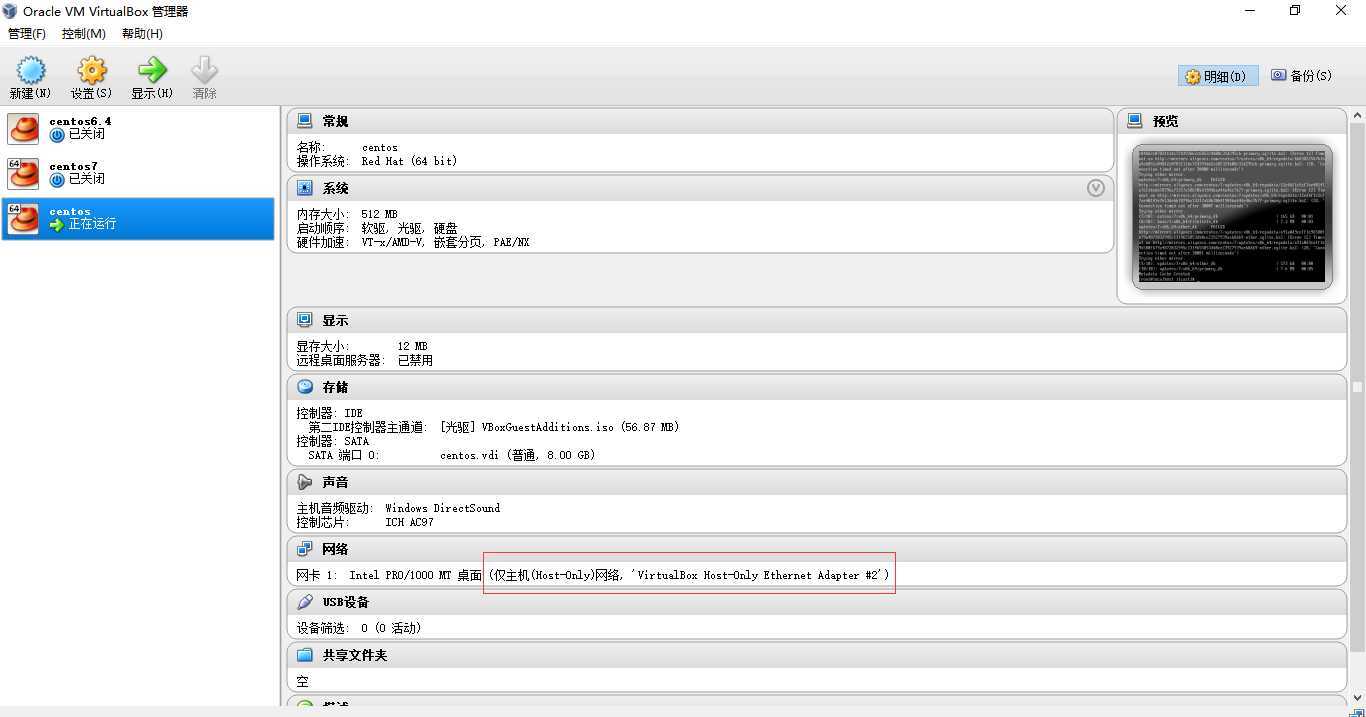1366x717 pixels.
Task: Click the VM preview thumbnail
Action: 1232,216
